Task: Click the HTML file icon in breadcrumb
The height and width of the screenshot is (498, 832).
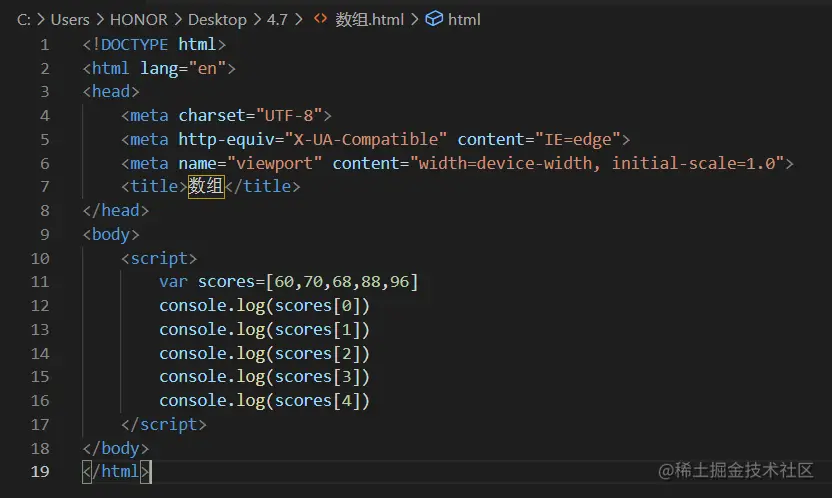Action: tap(320, 19)
